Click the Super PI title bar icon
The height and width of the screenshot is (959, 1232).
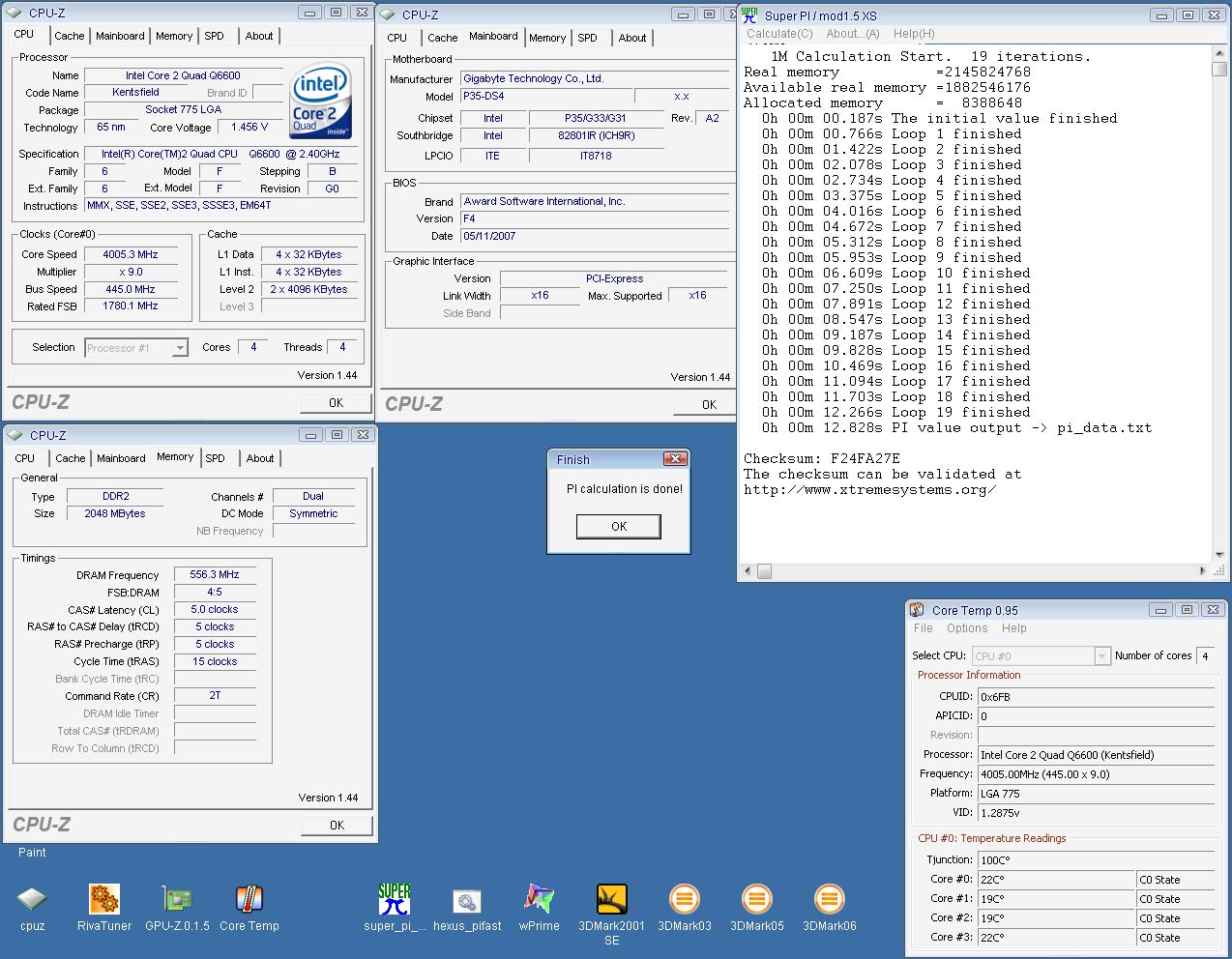click(x=749, y=15)
